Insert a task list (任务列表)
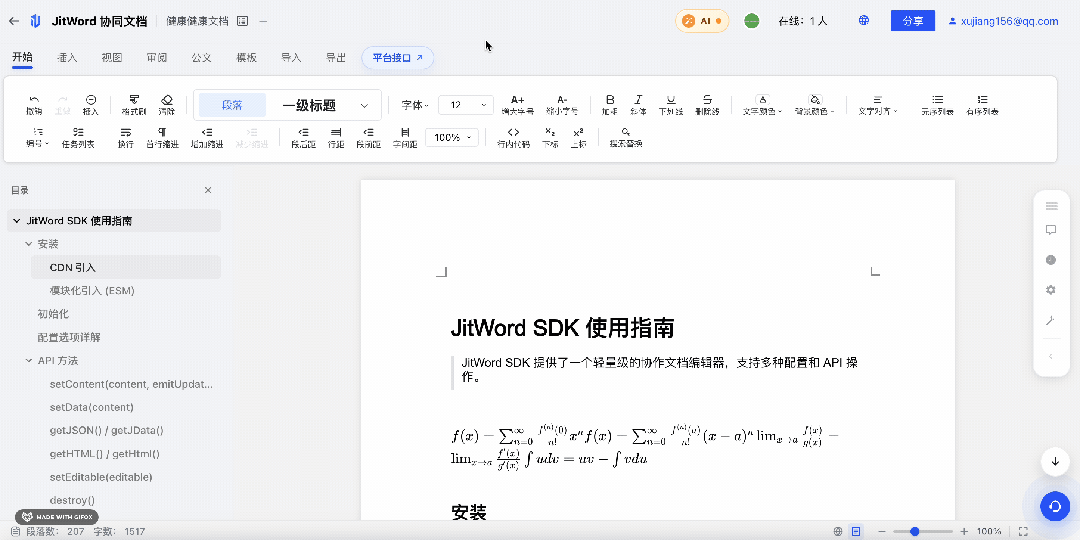1081x541 pixels. (78, 137)
